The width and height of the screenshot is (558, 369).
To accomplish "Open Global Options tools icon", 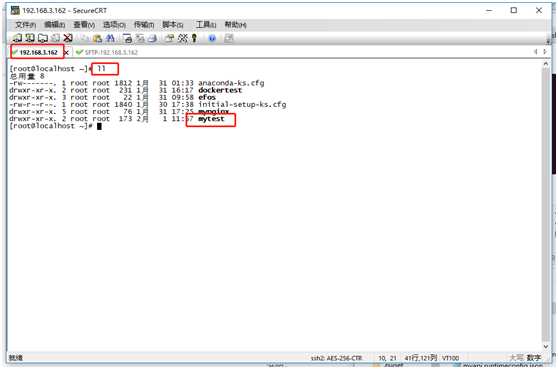I will [x=183, y=38].
